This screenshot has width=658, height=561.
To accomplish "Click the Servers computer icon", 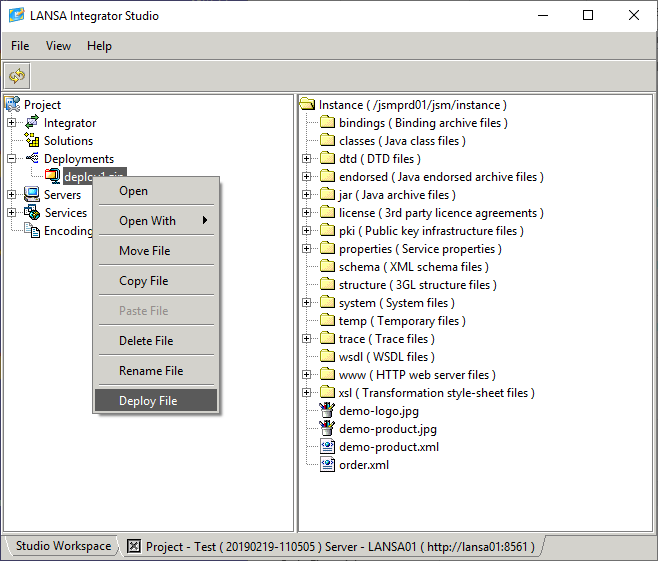I will coord(32,194).
